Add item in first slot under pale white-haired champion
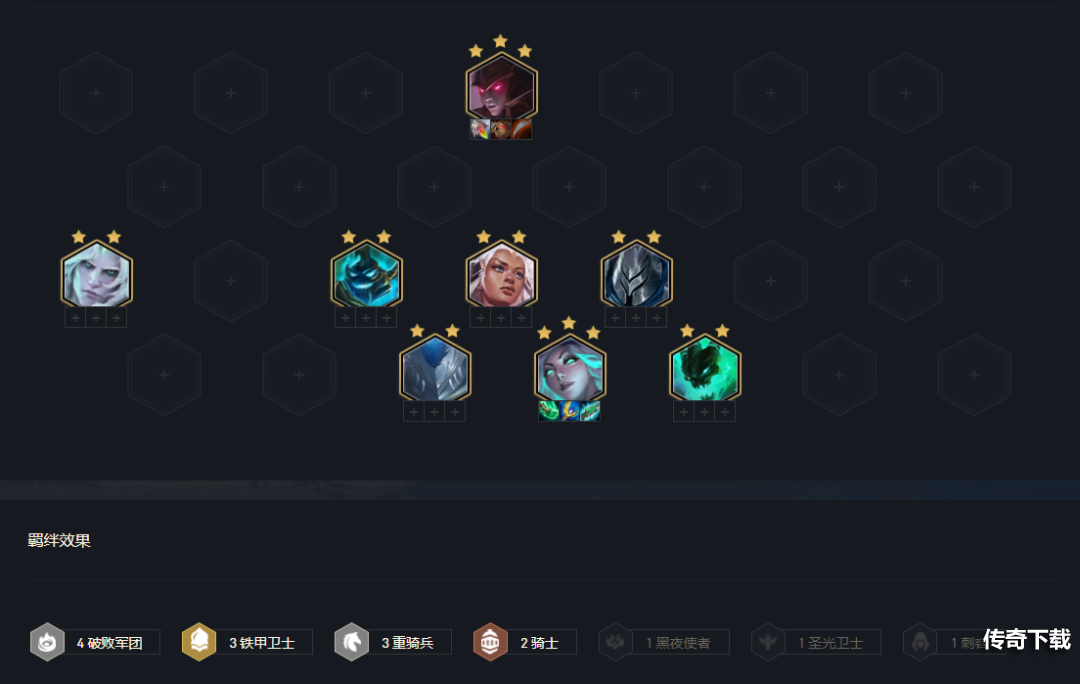 [x=75, y=318]
